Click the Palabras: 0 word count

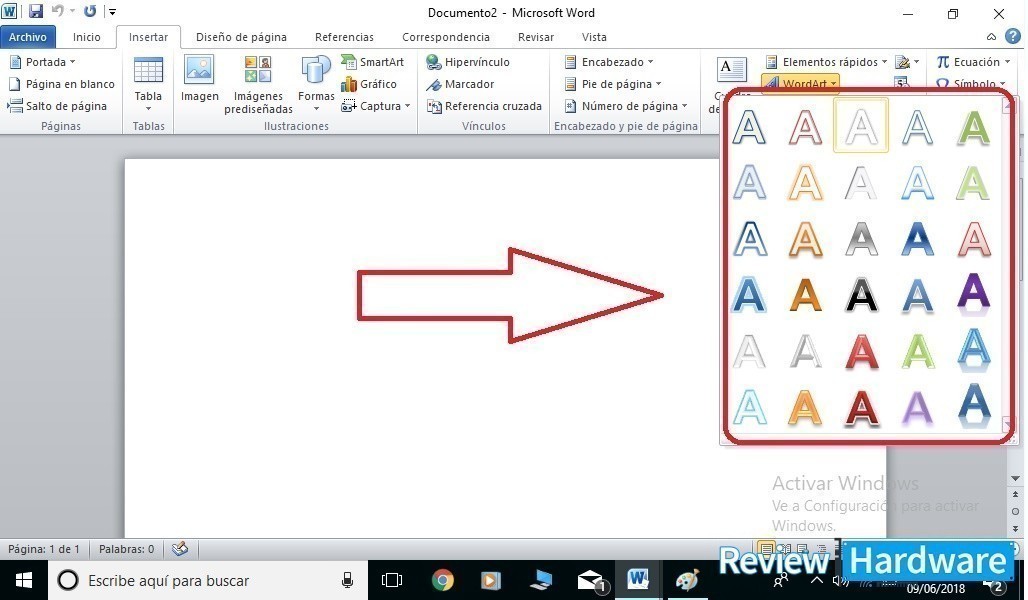(x=127, y=549)
